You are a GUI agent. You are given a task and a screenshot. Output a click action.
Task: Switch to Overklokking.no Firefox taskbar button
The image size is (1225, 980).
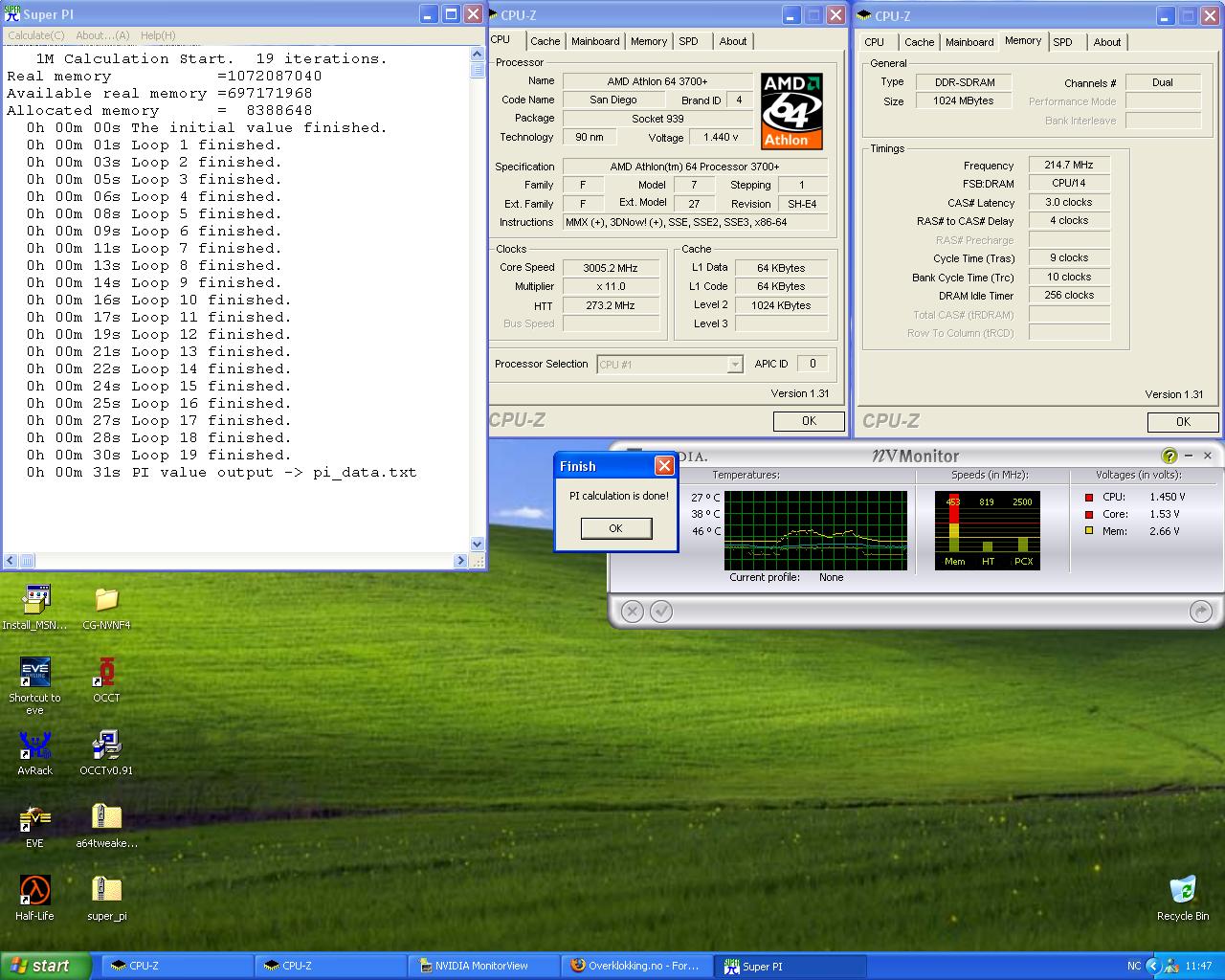click(x=637, y=966)
